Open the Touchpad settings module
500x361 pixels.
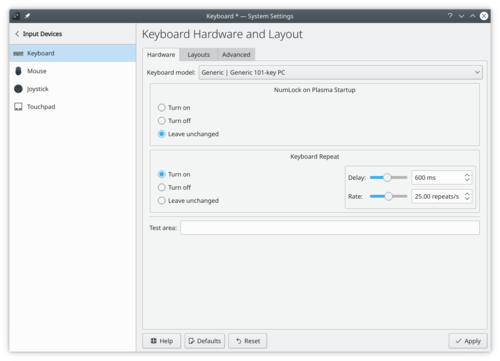72,107
